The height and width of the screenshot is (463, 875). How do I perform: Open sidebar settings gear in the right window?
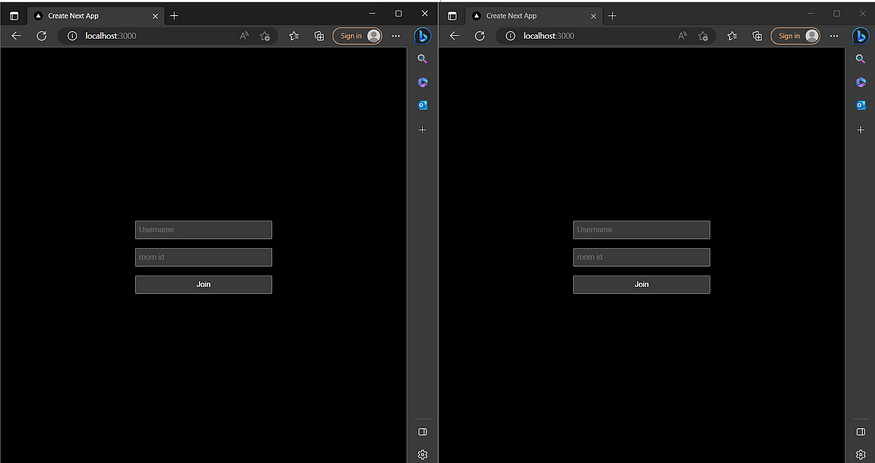tap(860, 455)
